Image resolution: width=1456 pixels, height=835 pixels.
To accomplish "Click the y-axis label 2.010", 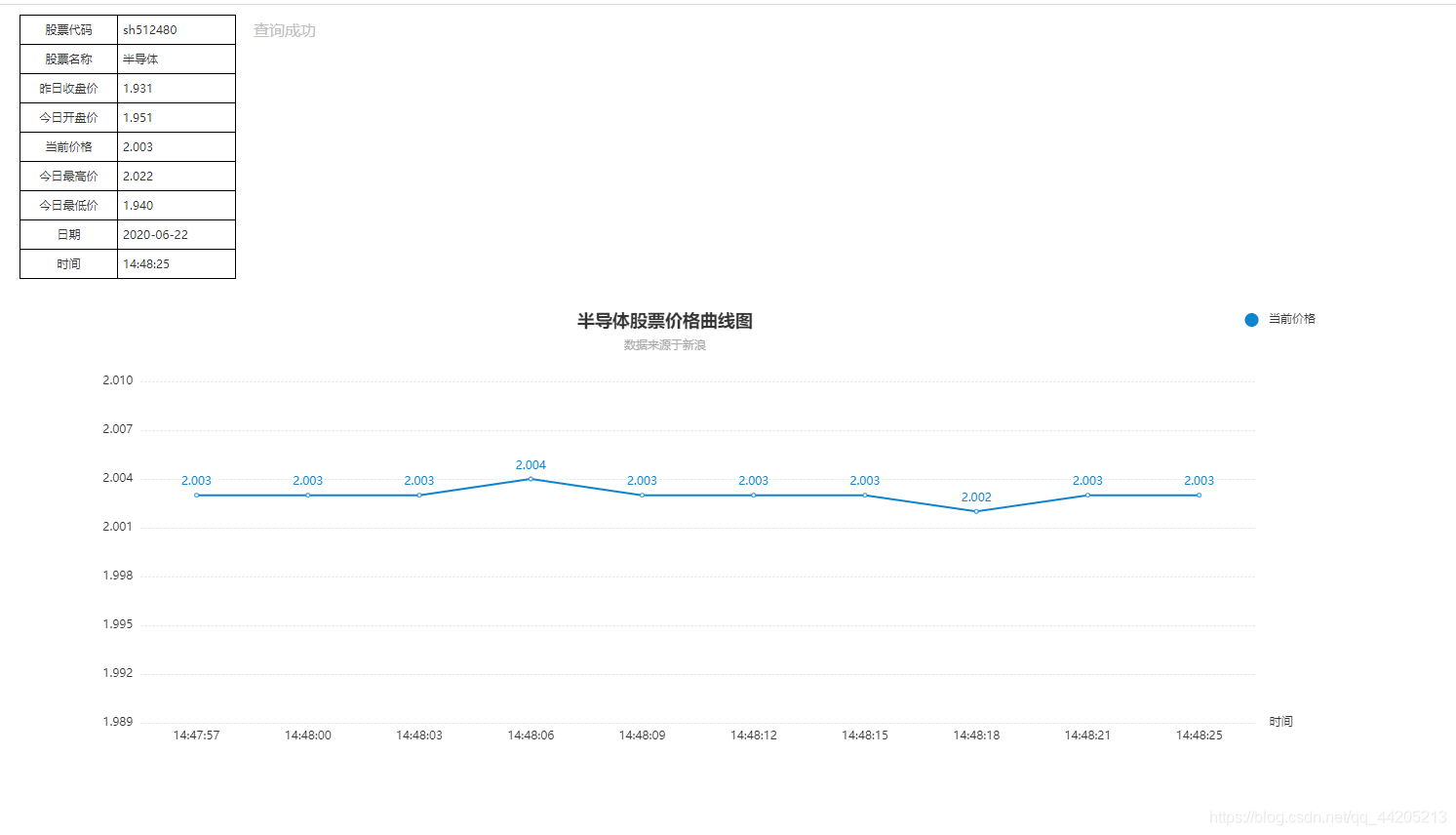I will click(x=118, y=380).
